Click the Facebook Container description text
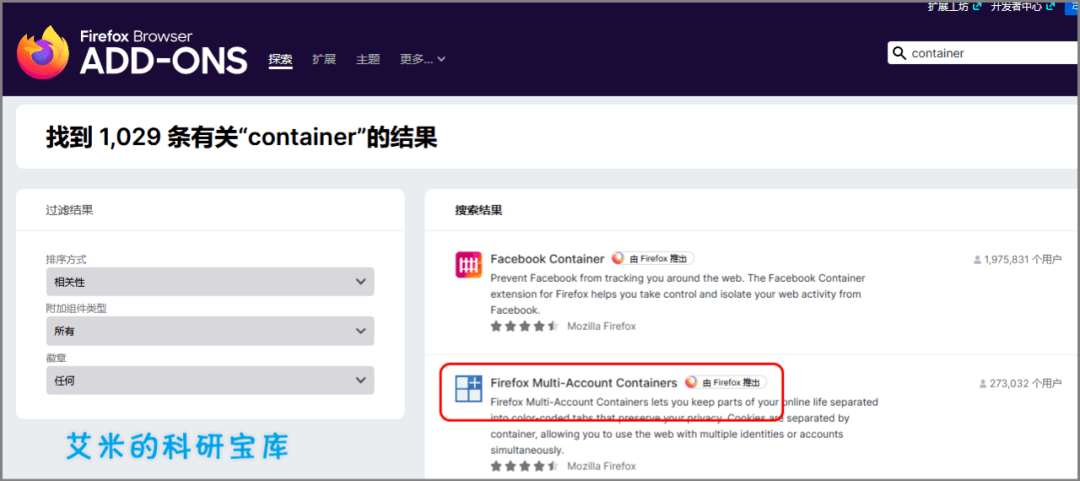 [677, 294]
